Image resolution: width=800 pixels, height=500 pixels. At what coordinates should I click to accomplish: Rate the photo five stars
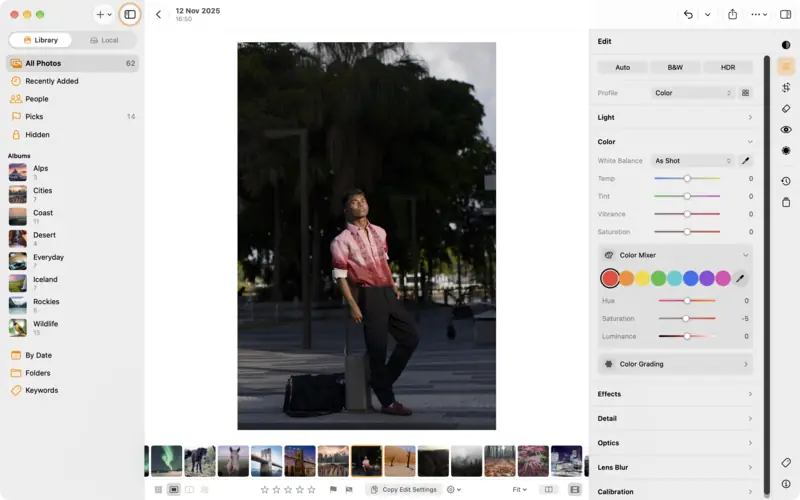click(311, 490)
